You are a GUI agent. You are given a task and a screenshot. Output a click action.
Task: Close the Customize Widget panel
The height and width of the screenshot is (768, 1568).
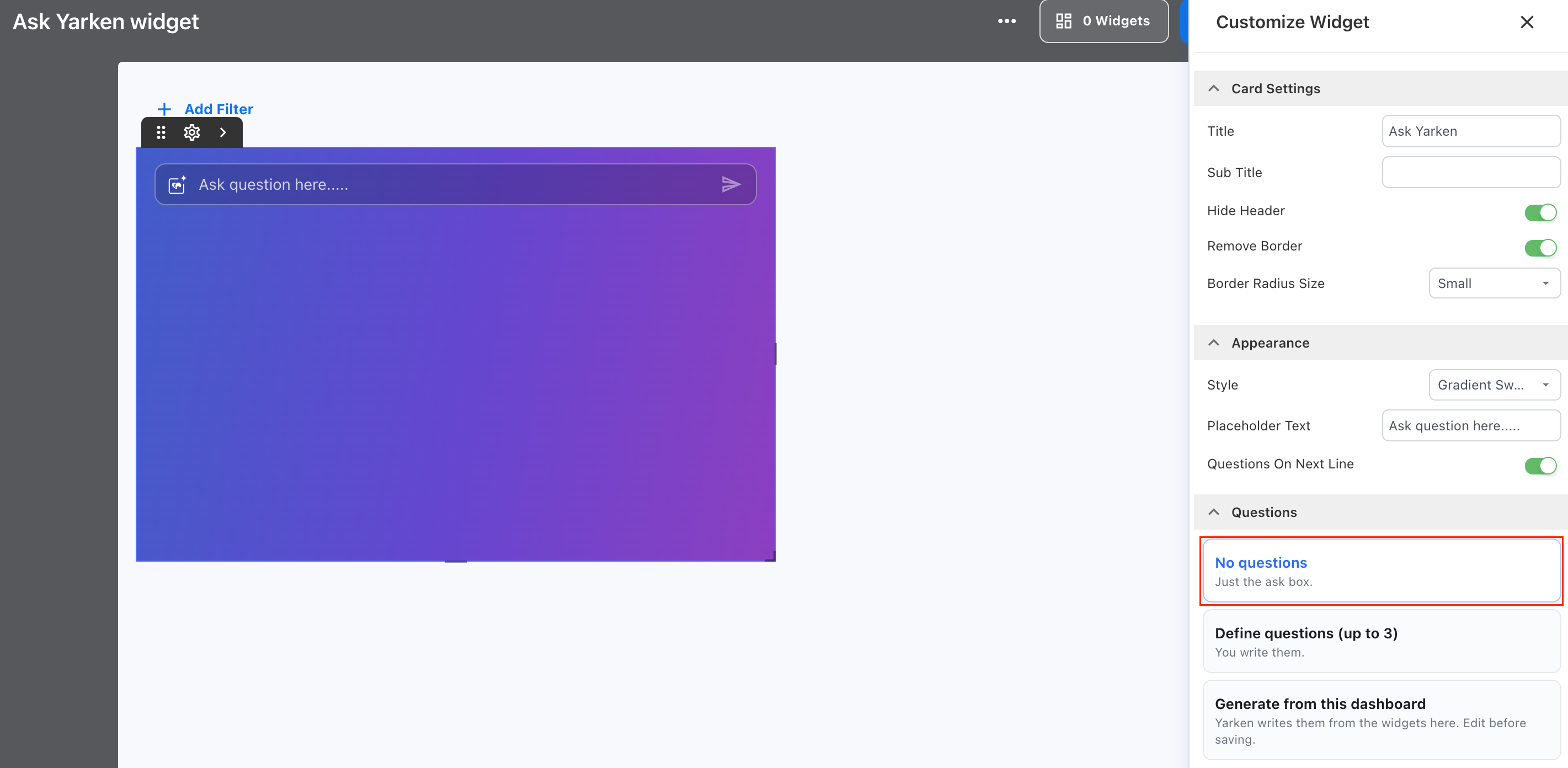(x=1527, y=23)
